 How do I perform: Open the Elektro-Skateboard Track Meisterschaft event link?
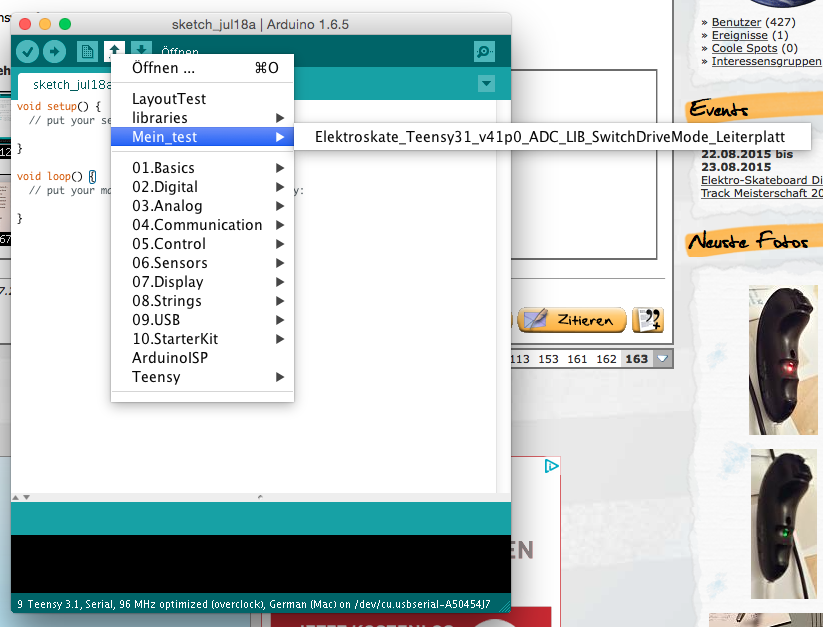click(x=762, y=186)
